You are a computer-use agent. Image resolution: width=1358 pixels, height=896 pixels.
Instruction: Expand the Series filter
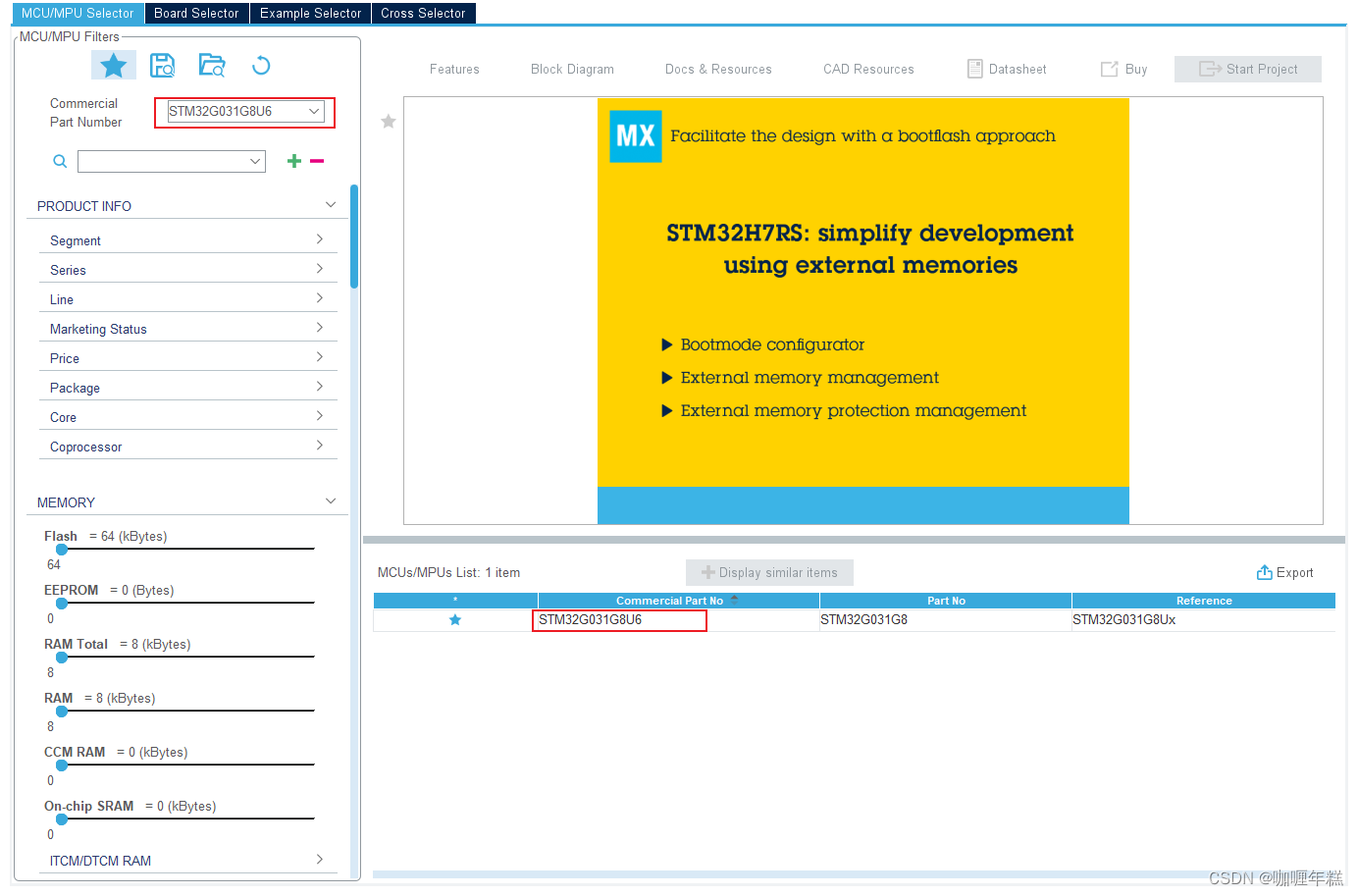coord(186,270)
